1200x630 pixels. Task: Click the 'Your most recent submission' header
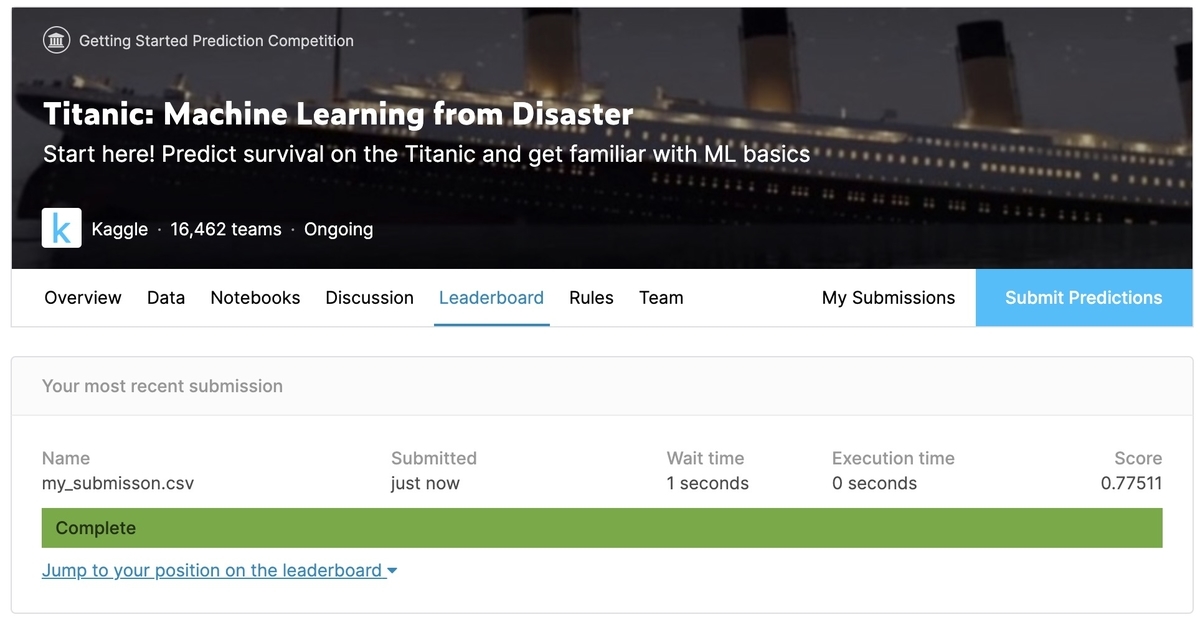tap(162, 386)
